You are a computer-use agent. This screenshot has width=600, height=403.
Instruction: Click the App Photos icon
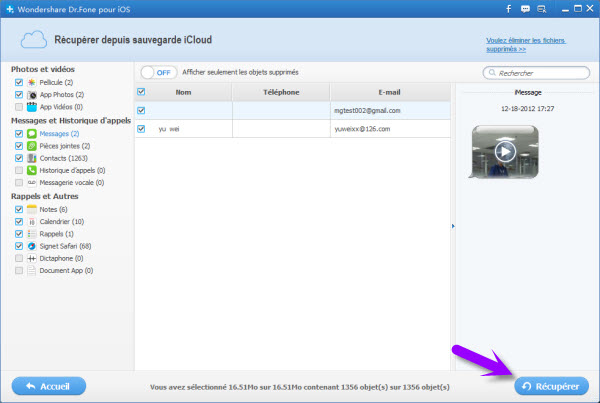point(32,95)
